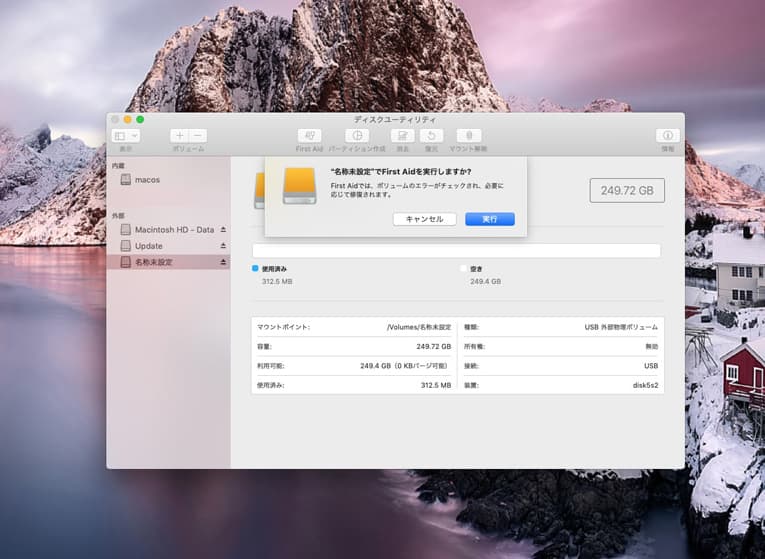Viewport: 765px width, 559px height.
Task: Select Macintosh HD - Data in sidebar
Action: [174, 230]
